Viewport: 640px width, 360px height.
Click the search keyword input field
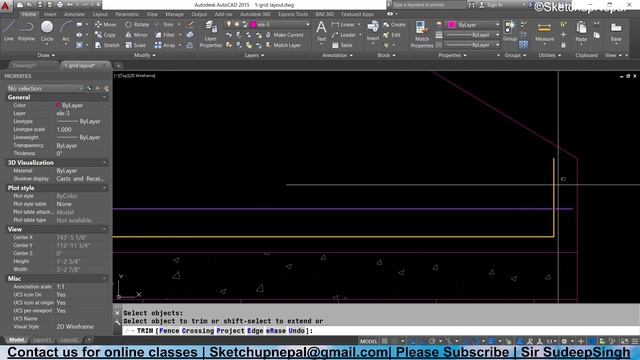point(429,5)
